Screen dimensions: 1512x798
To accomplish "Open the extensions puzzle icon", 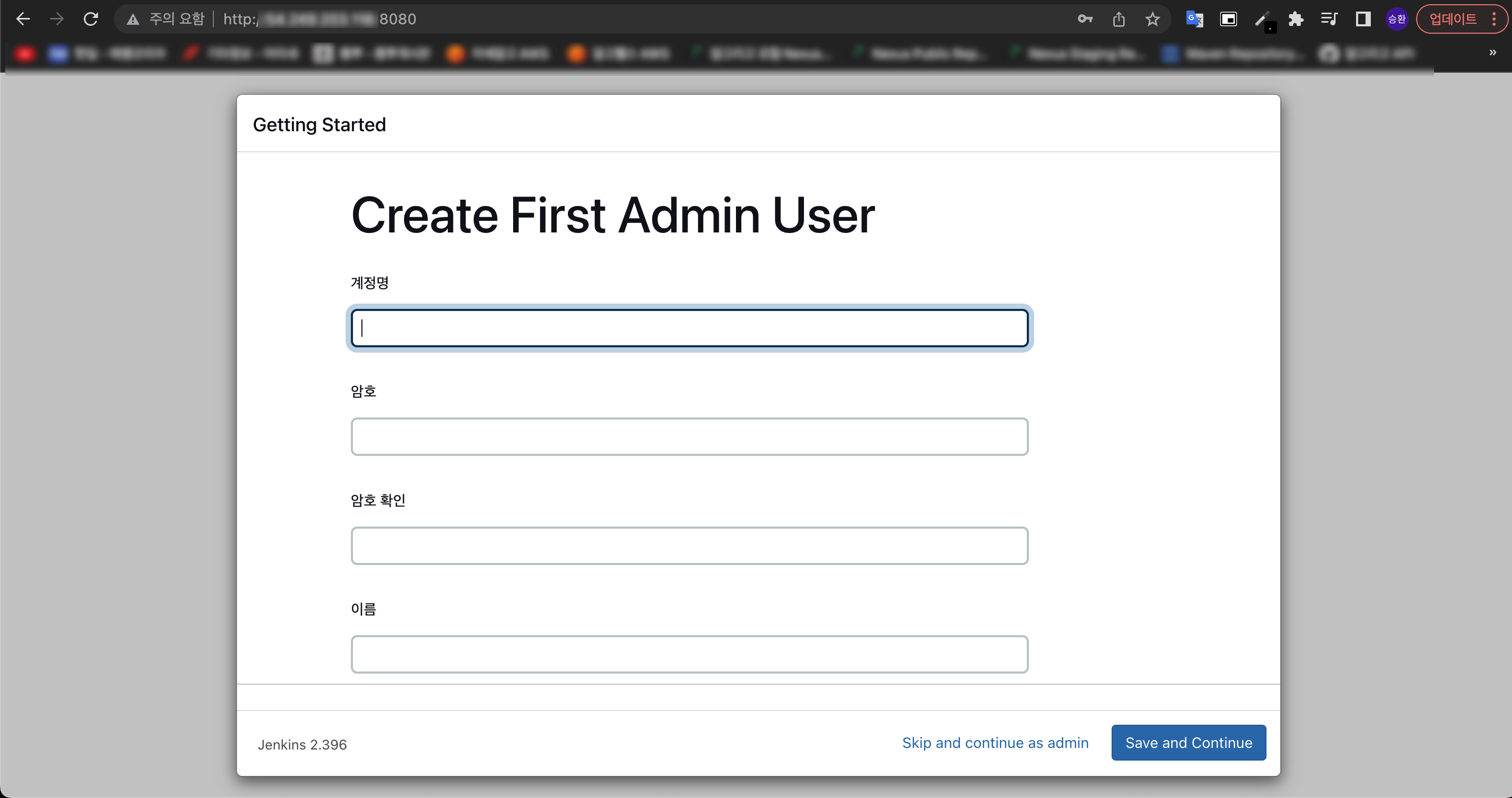I will 1295,19.
